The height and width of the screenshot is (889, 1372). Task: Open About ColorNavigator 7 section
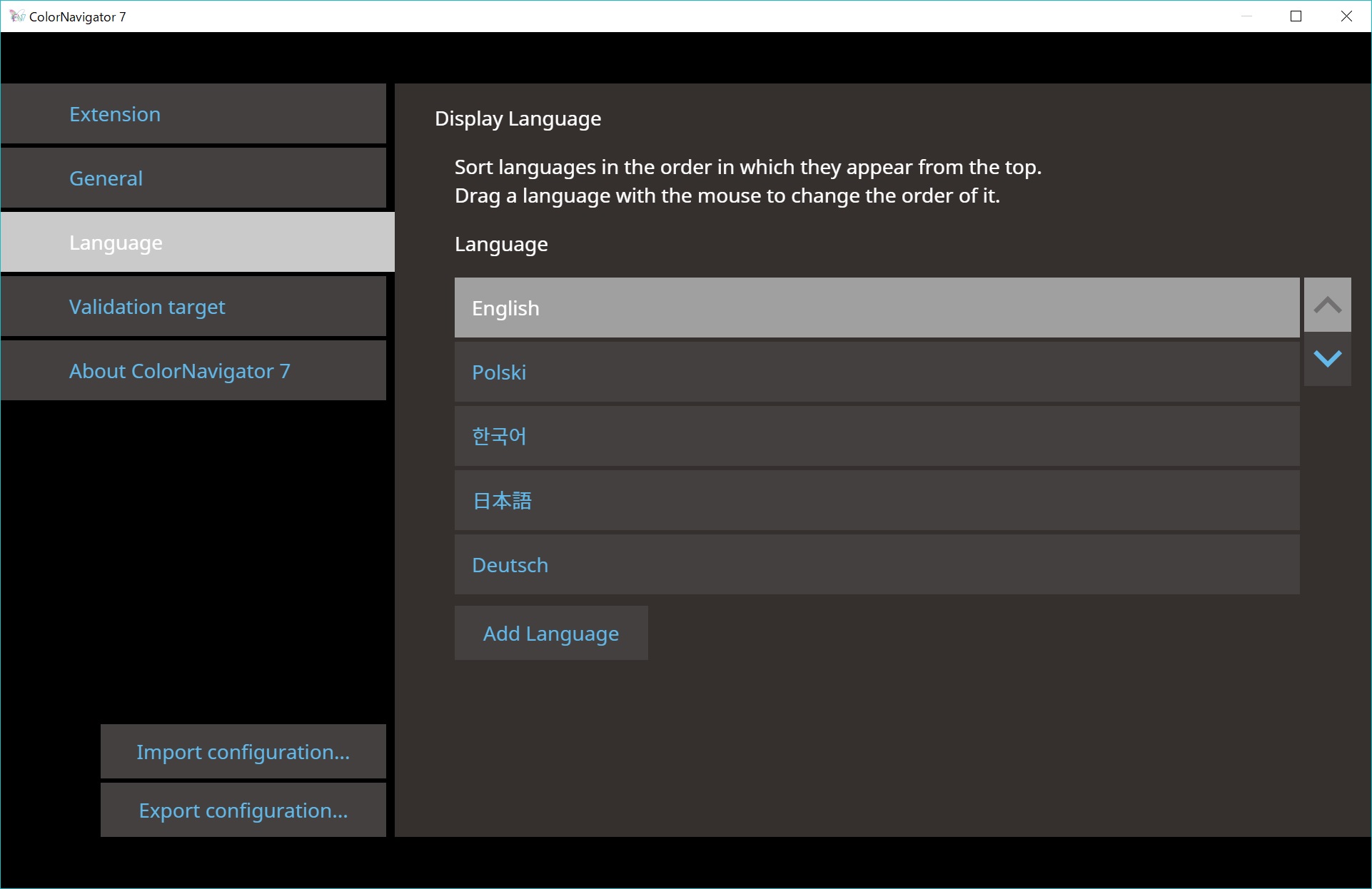pyautogui.click(x=193, y=371)
